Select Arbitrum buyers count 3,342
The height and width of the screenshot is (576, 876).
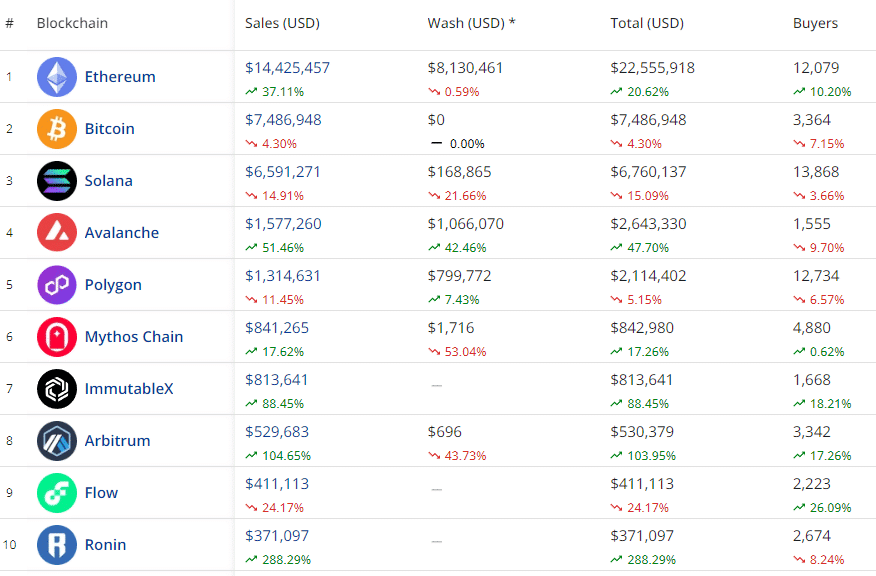pos(812,431)
